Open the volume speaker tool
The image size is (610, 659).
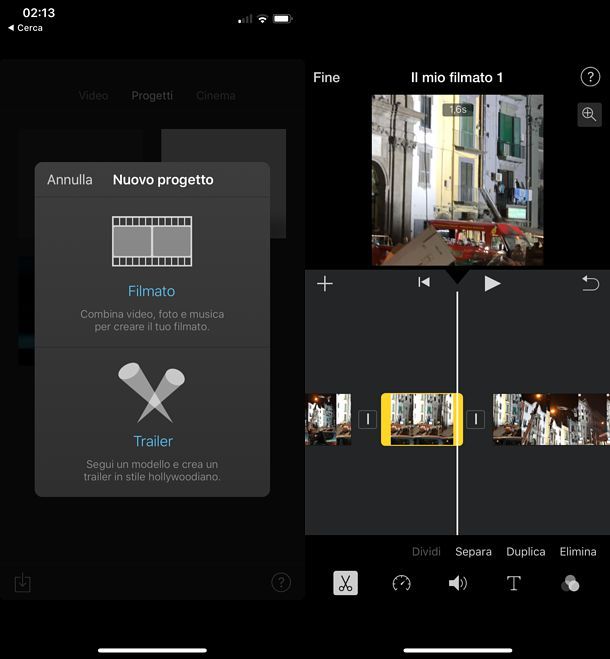click(458, 583)
